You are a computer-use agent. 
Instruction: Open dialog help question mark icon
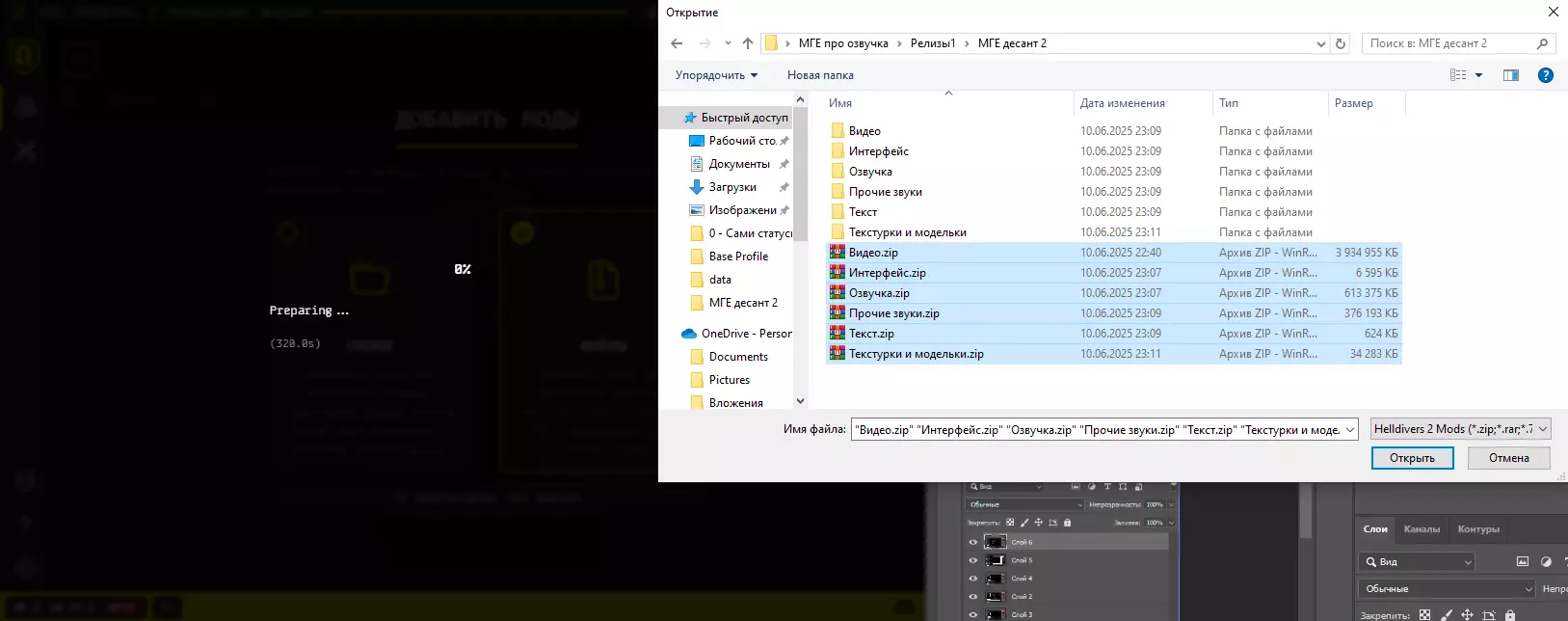point(1545,75)
